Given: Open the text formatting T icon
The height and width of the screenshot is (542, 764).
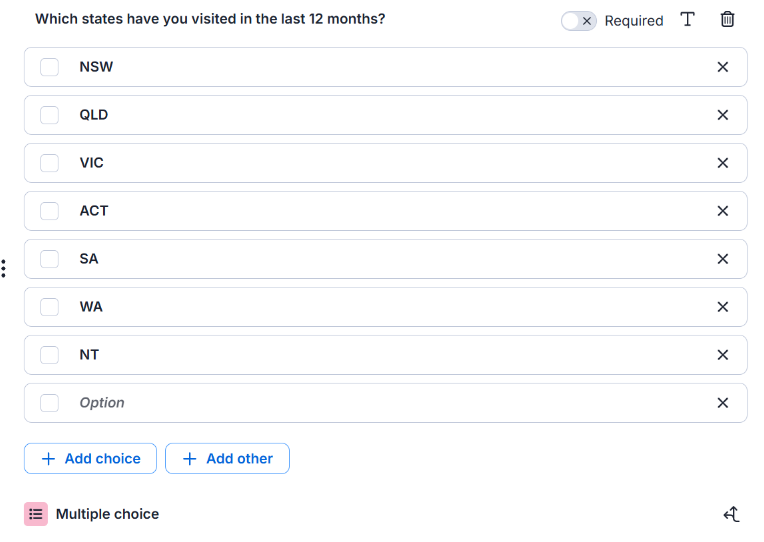Looking at the screenshot, I should [x=687, y=19].
